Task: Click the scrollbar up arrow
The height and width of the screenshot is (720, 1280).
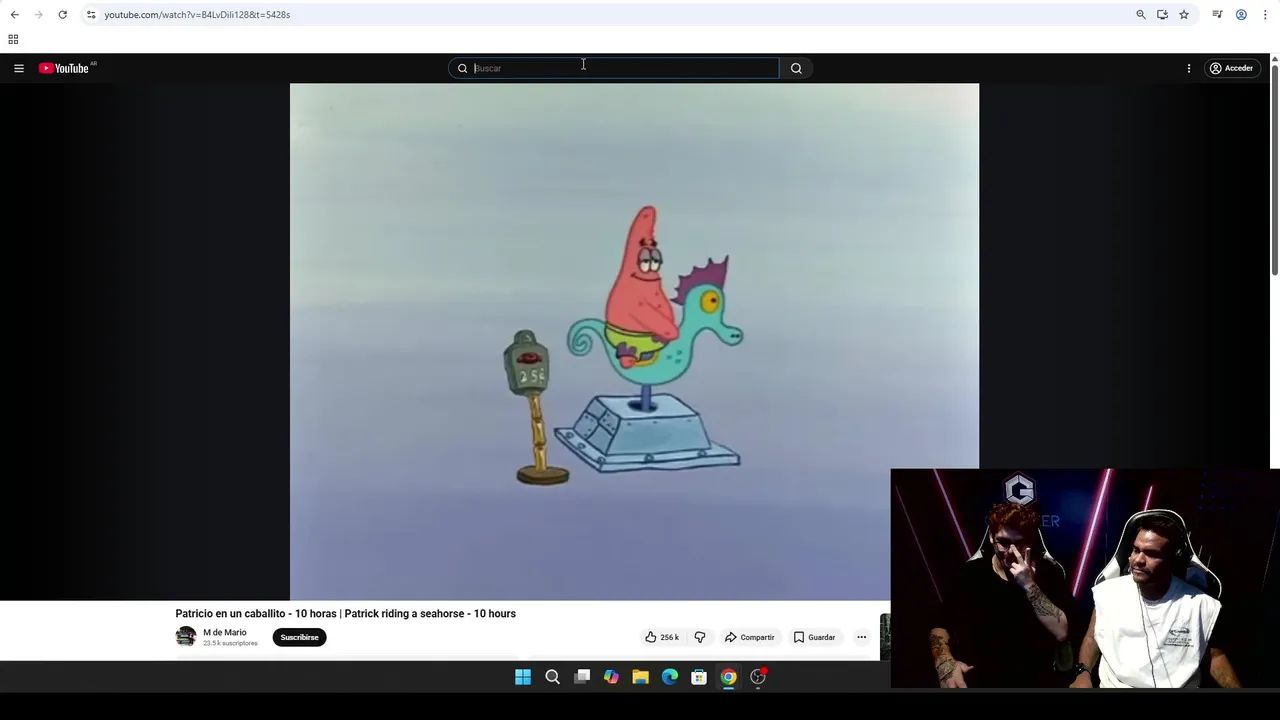Action: tap(1274, 58)
